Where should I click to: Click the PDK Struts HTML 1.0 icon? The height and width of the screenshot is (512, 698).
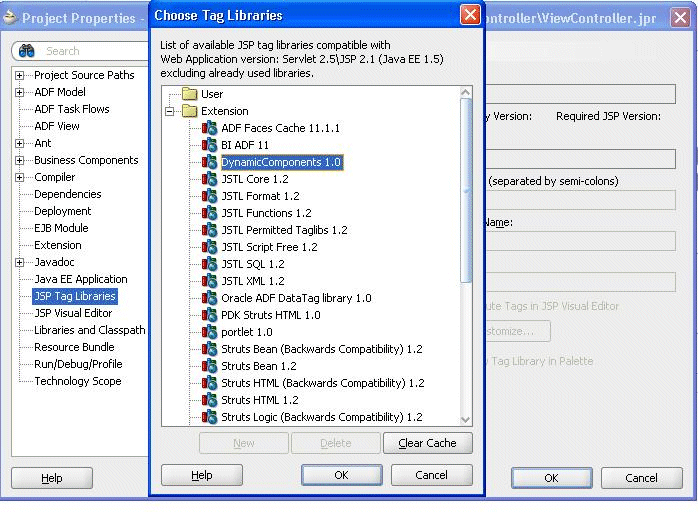209,315
